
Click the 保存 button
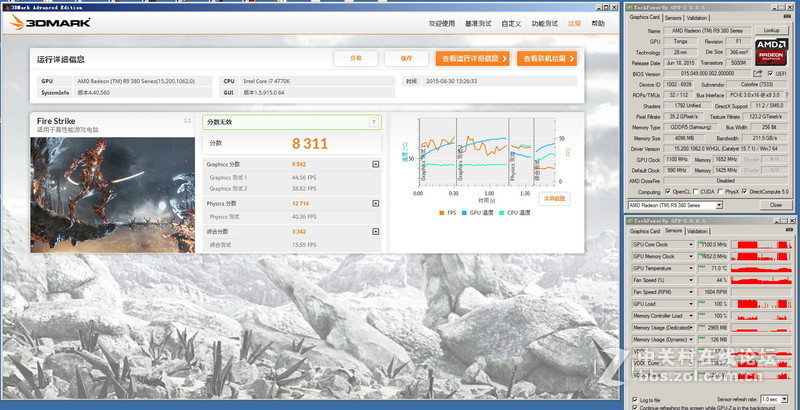tap(406, 58)
